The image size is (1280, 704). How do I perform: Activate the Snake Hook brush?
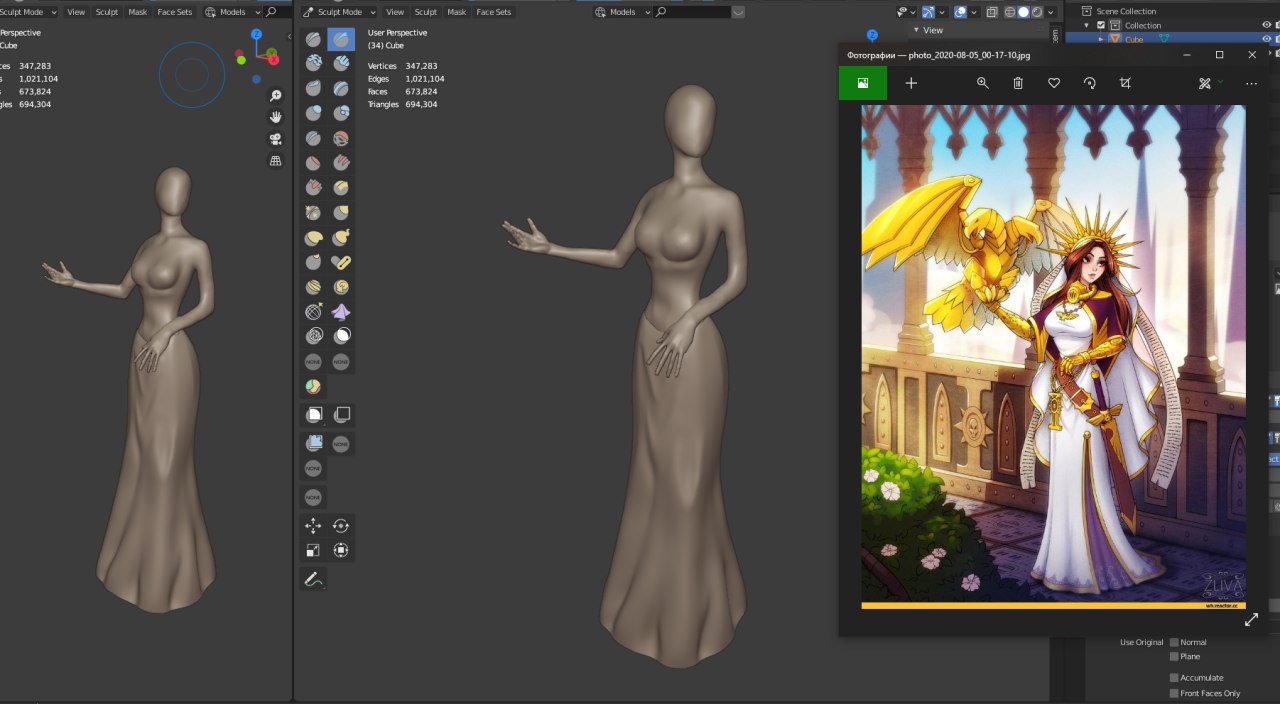(x=341, y=237)
